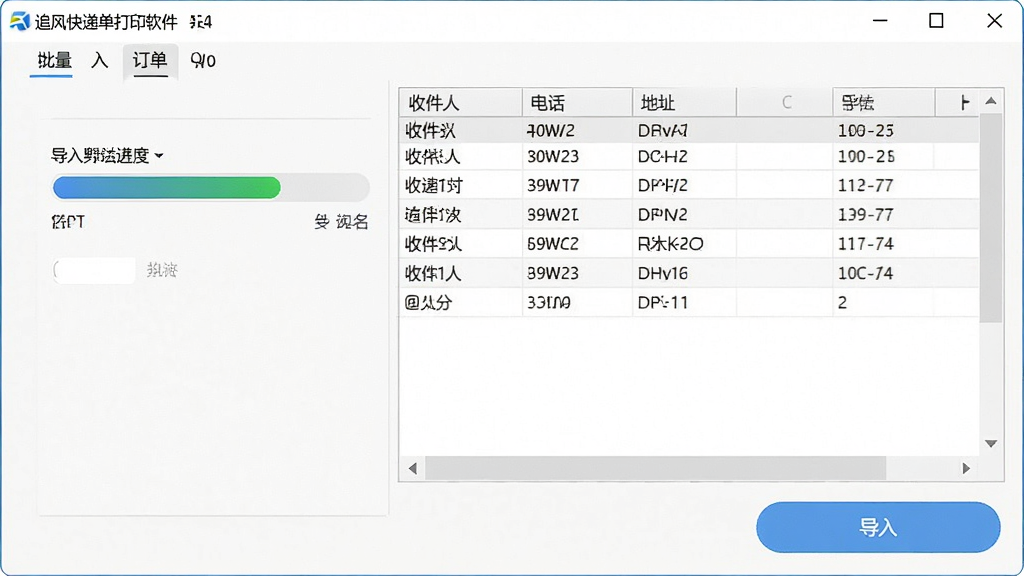
Task: Click the white input box under the progress bar
Action: [x=95, y=270]
